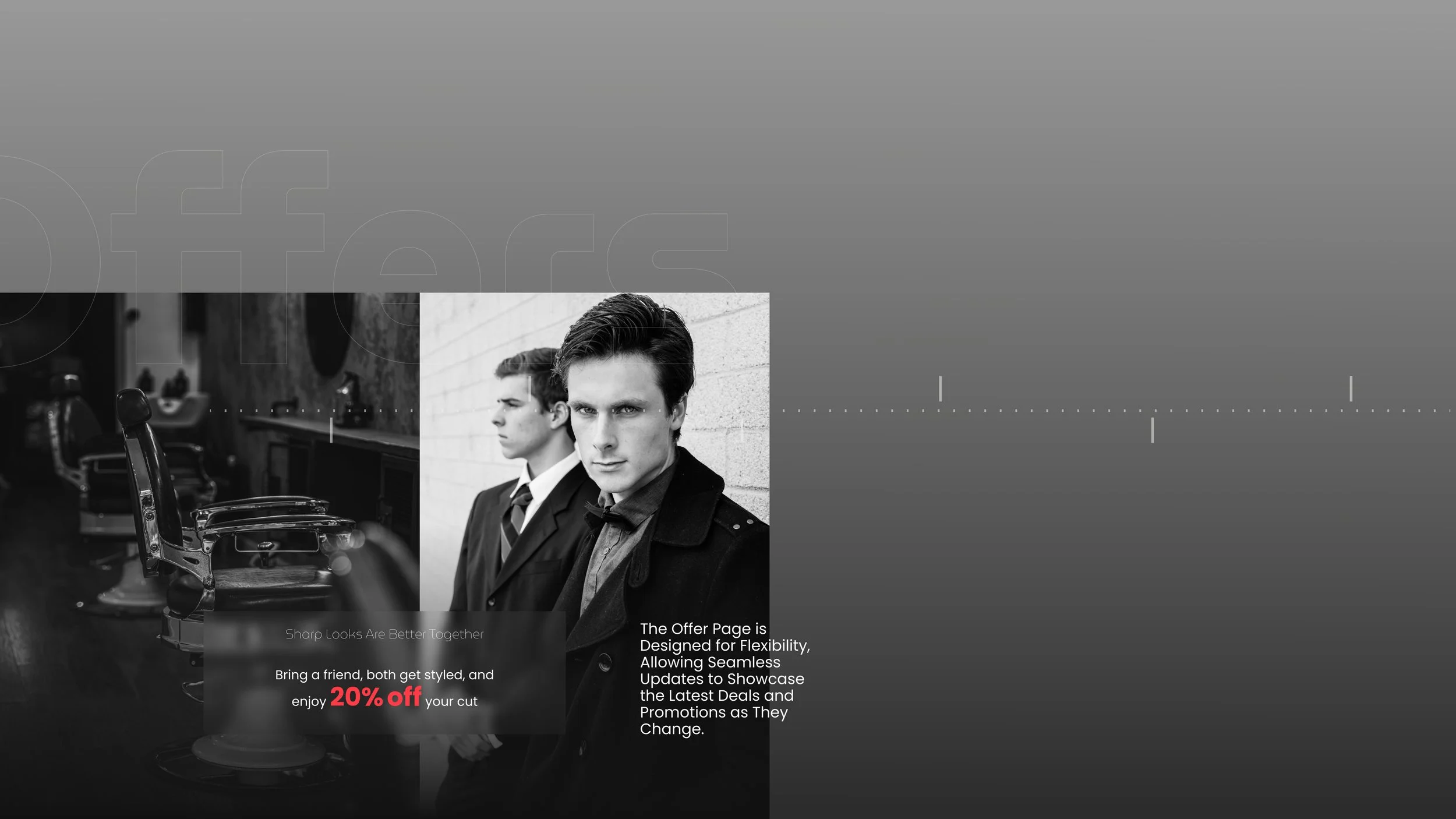Click the Sharp Looks Are Better Together headline
1456x819 pixels.
pos(384,634)
